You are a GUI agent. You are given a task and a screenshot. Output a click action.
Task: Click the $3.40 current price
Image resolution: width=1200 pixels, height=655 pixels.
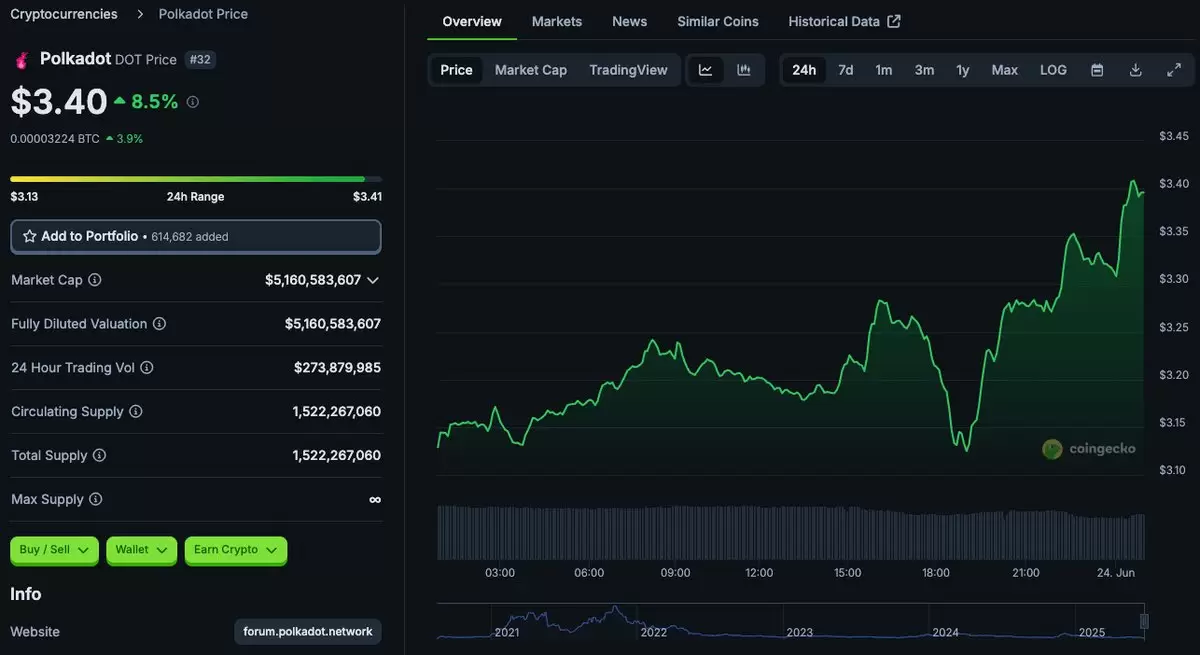[59, 102]
